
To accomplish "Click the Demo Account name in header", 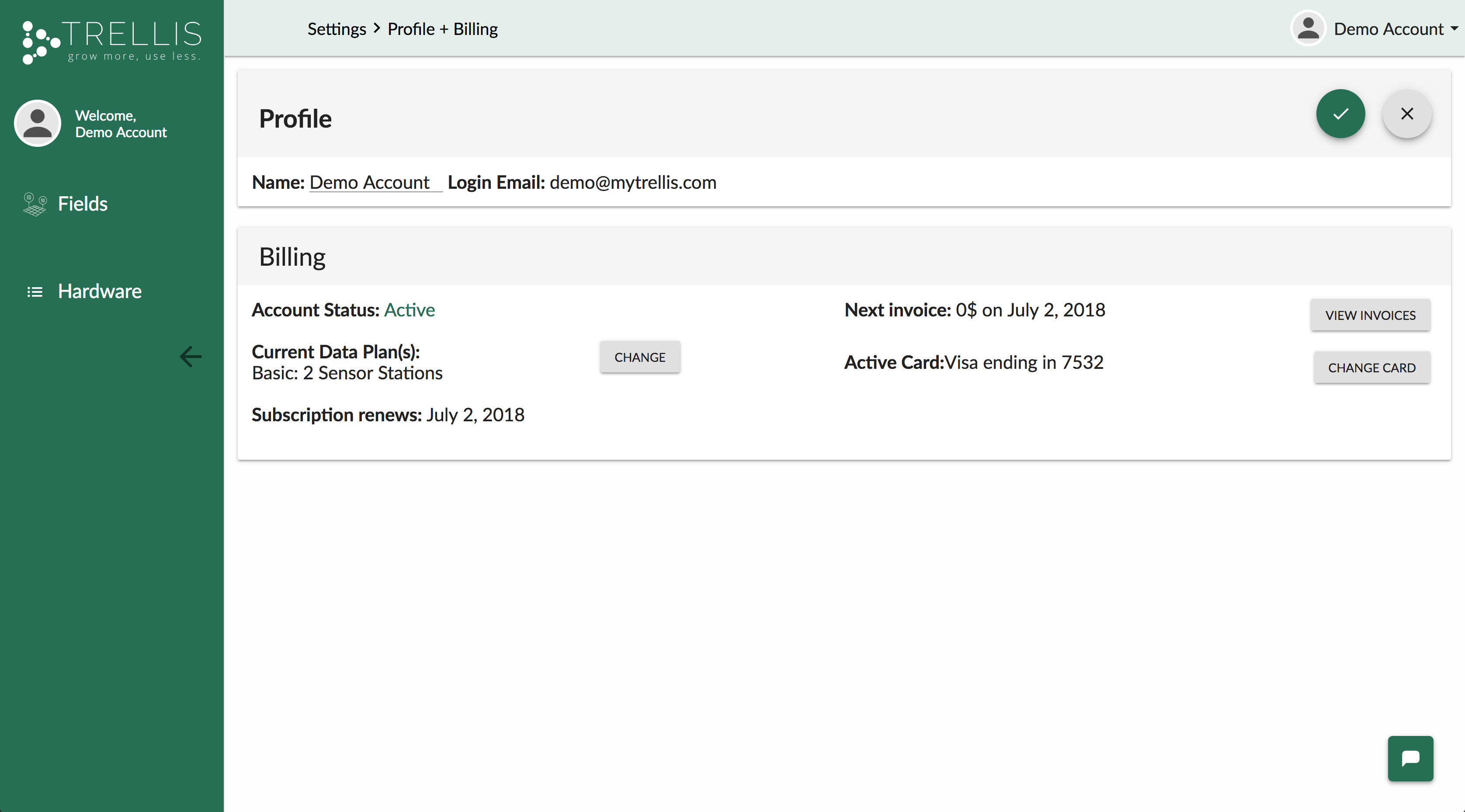I will (1388, 29).
